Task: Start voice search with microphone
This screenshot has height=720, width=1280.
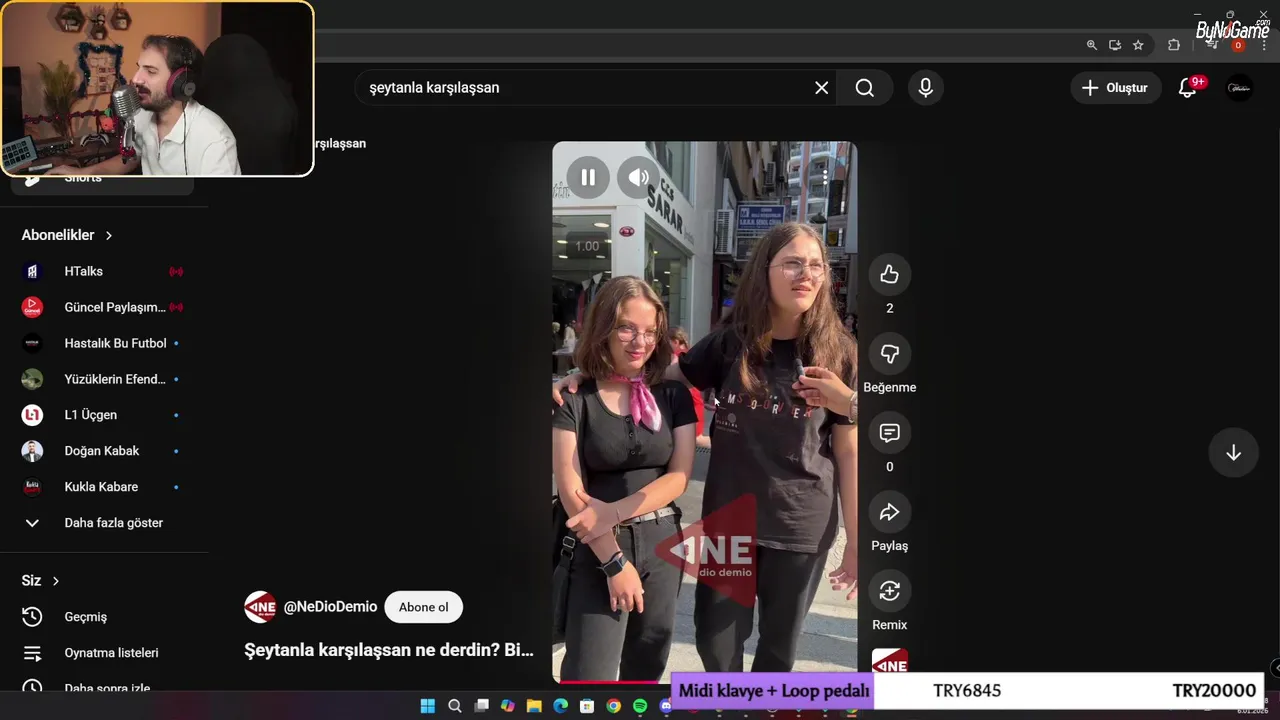Action: tap(926, 88)
